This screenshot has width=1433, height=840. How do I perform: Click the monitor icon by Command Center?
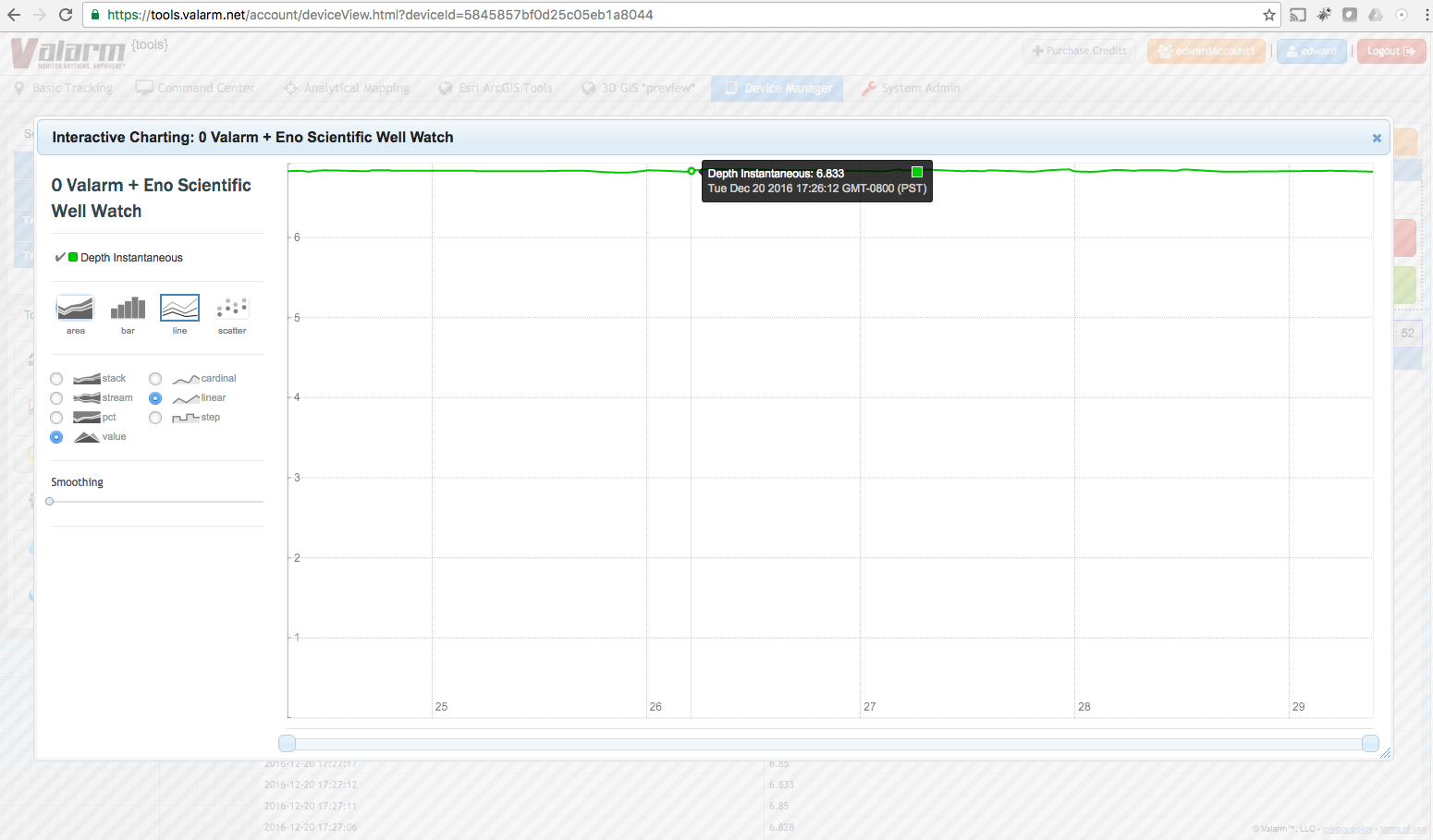(x=144, y=88)
